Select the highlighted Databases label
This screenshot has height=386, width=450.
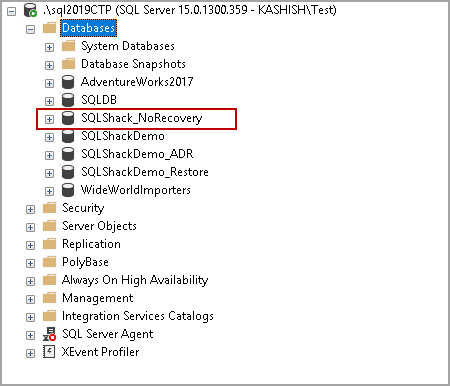(x=88, y=28)
